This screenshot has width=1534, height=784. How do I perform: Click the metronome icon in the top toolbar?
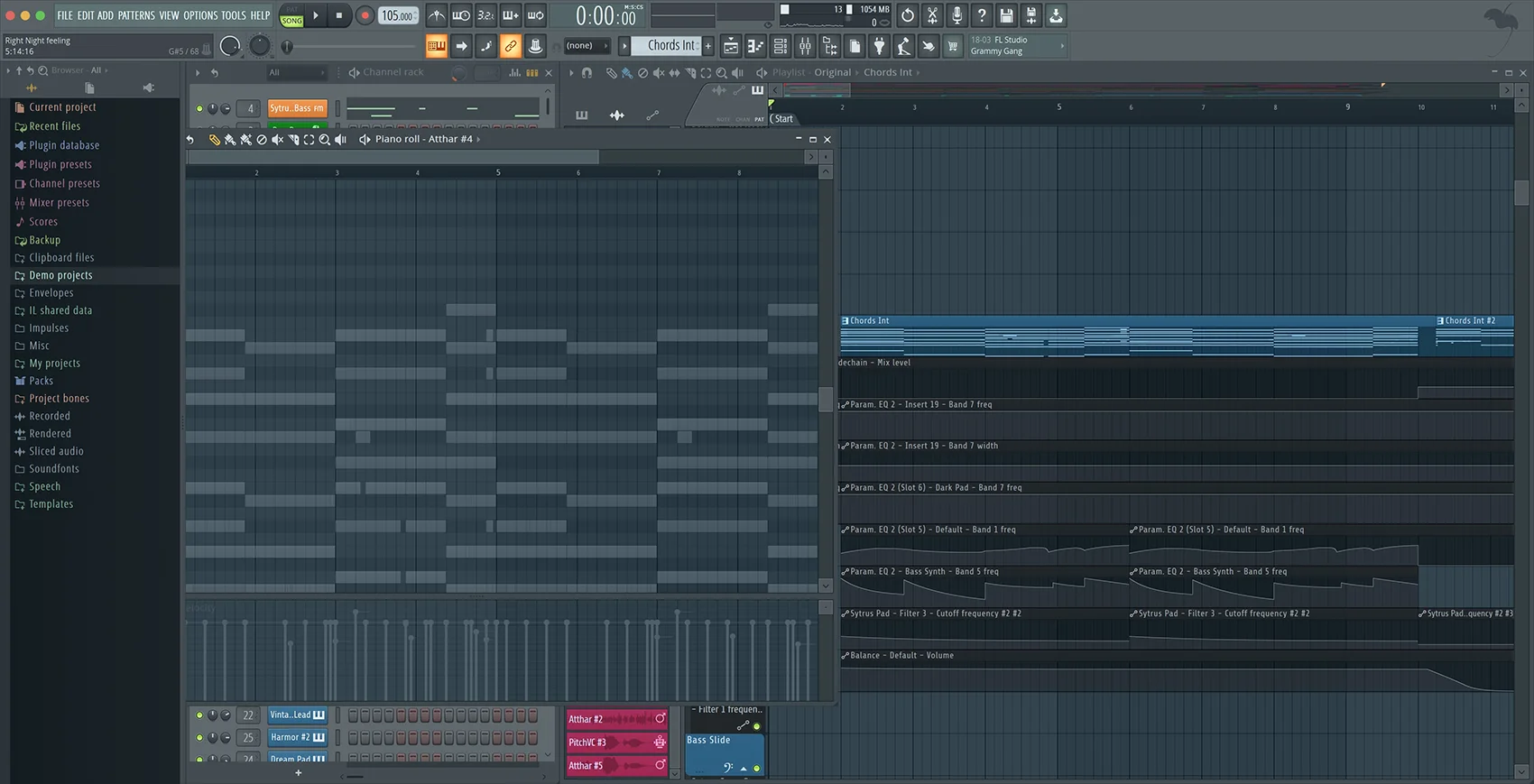(436, 15)
